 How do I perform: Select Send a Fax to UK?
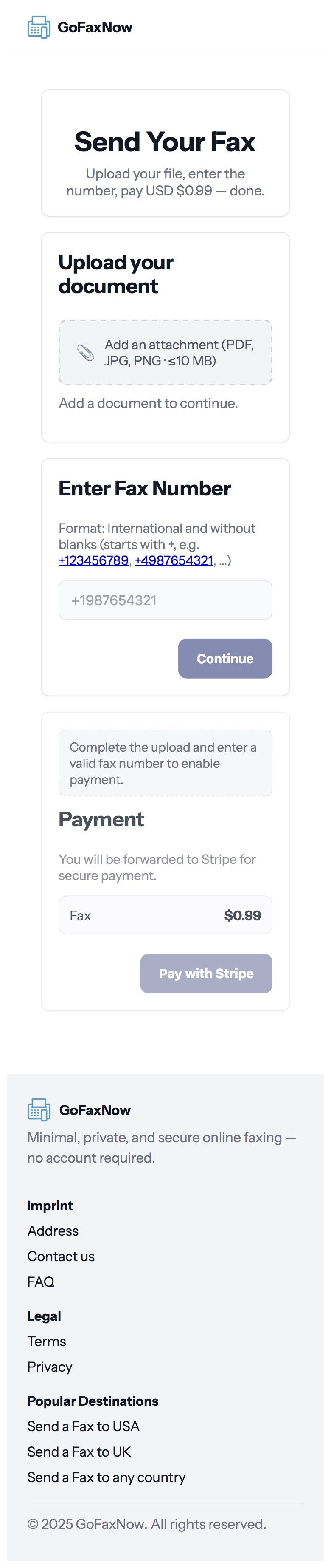pyautogui.click(x=79, y=1452)
